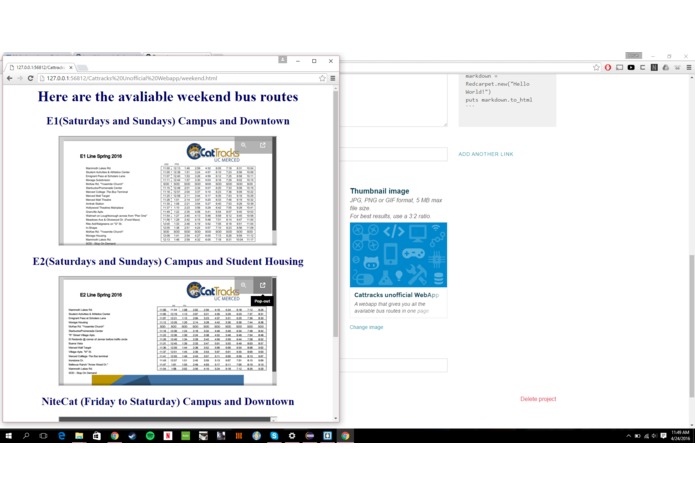The image size is (695, 494).
Task: Show hidden system tray icons
Action: (628, 436)
